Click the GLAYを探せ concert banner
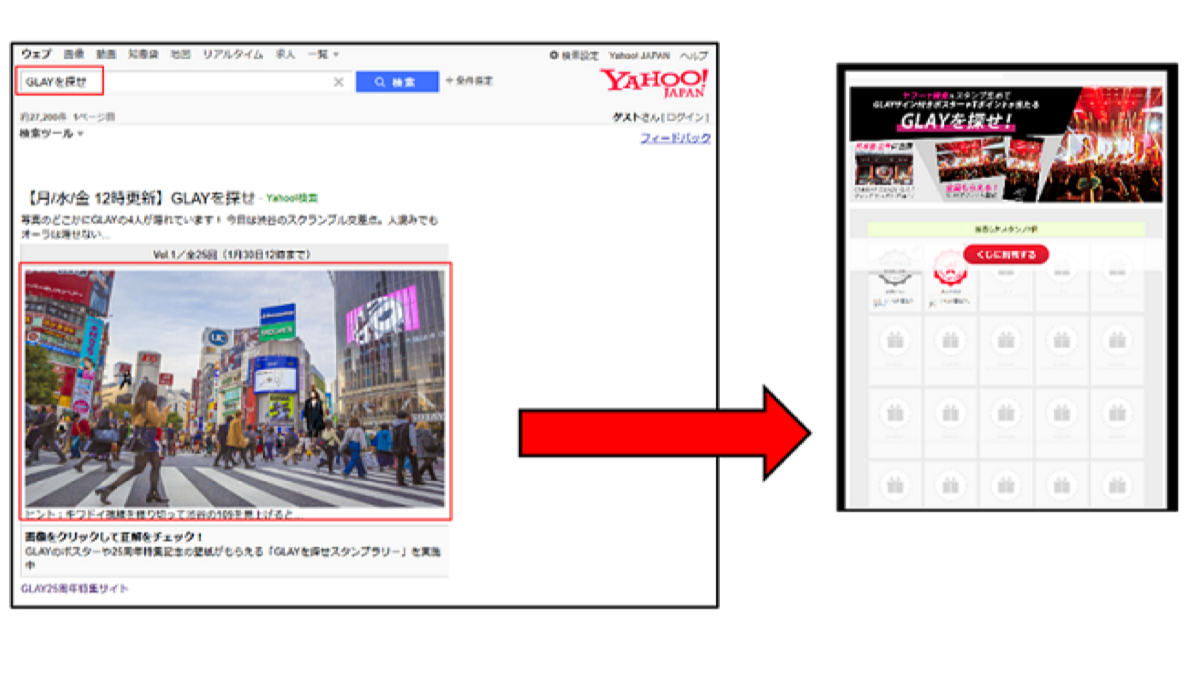This screenshot has height=675, width=1200. pos(1006,145)
